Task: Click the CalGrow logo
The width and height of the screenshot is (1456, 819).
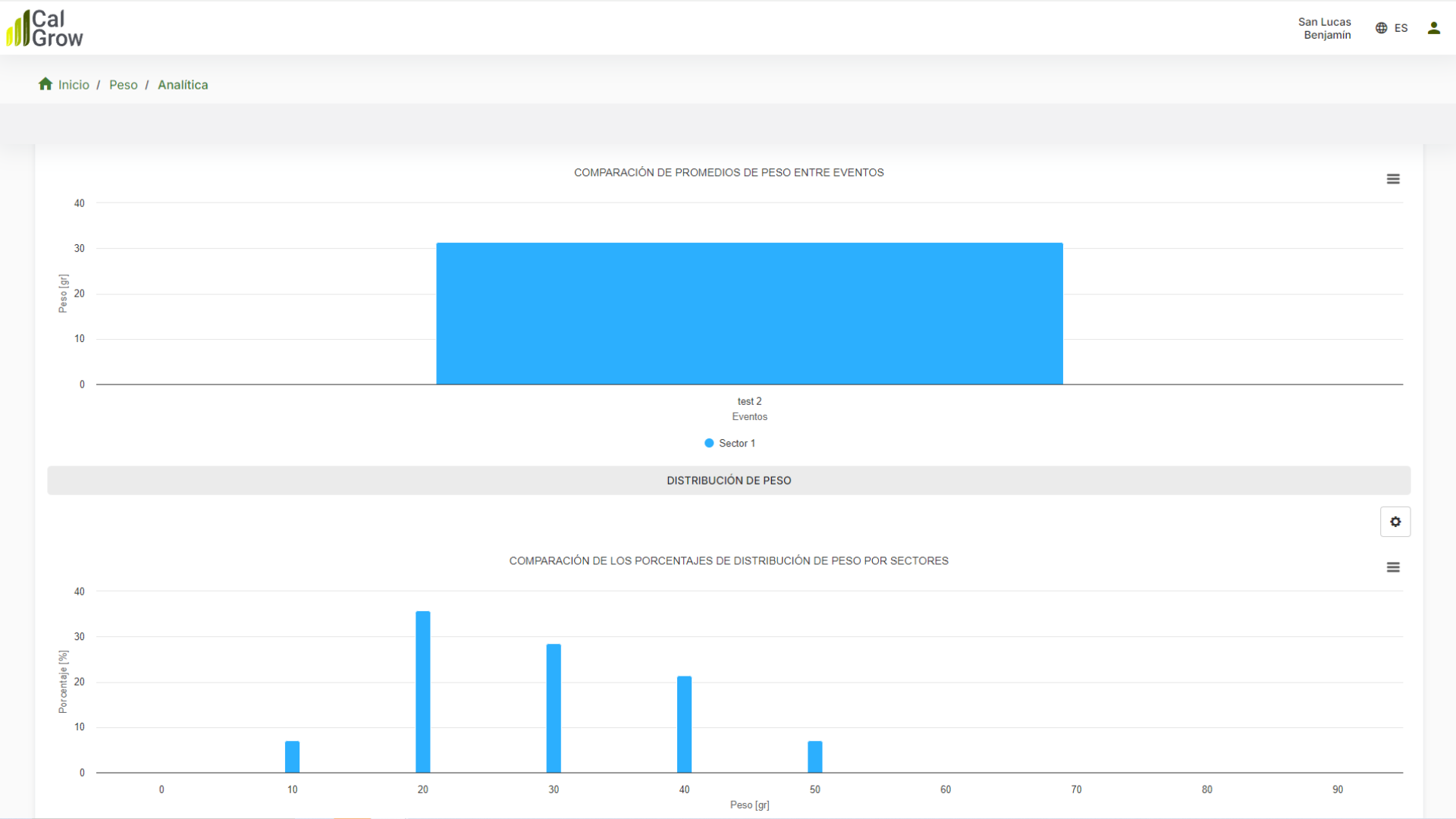Action: [45, 28]
